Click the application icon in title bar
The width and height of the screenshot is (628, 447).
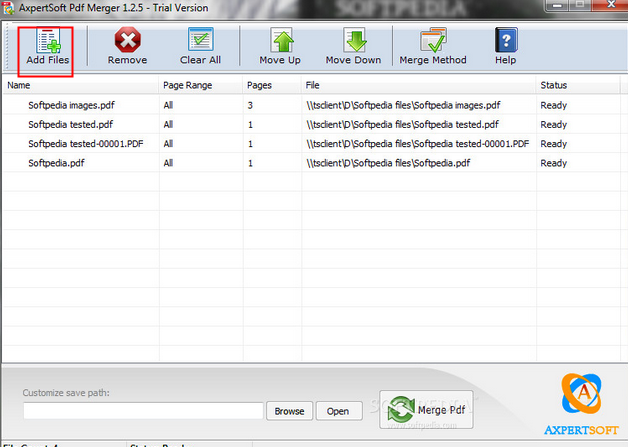tap(8, 8)
